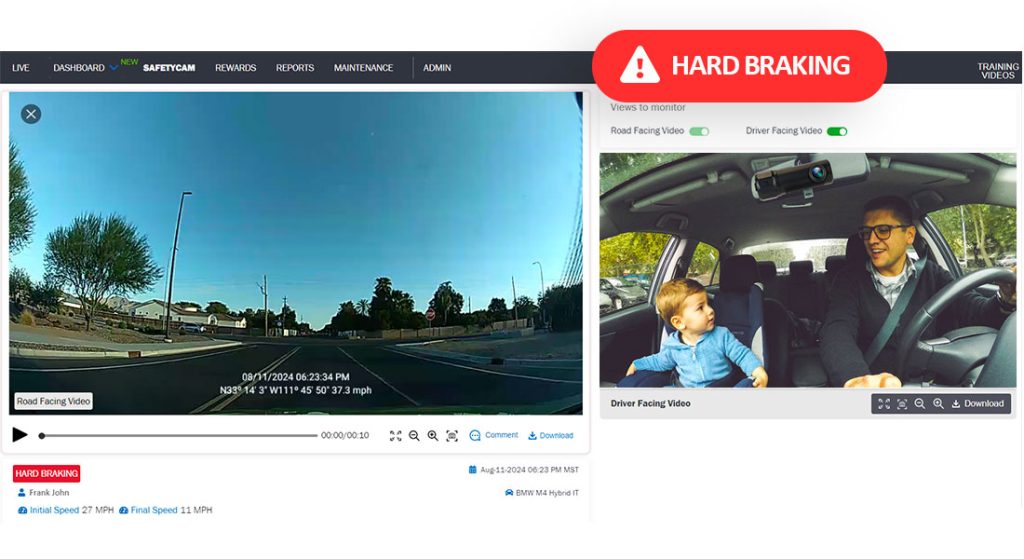
Task: Select the Final Speed label
Action: point(153,511)
